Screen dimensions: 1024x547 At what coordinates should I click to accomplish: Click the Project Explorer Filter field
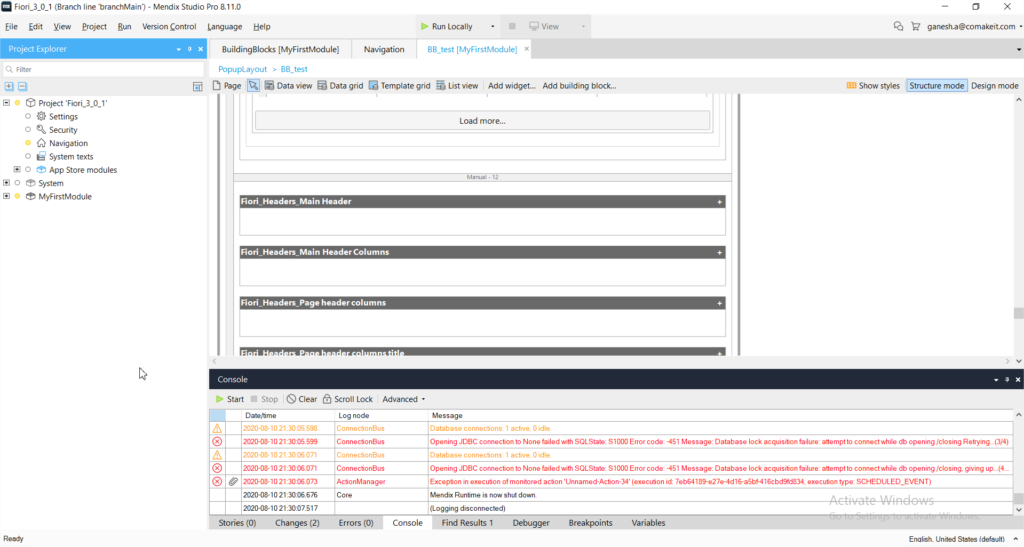[103, 69]
